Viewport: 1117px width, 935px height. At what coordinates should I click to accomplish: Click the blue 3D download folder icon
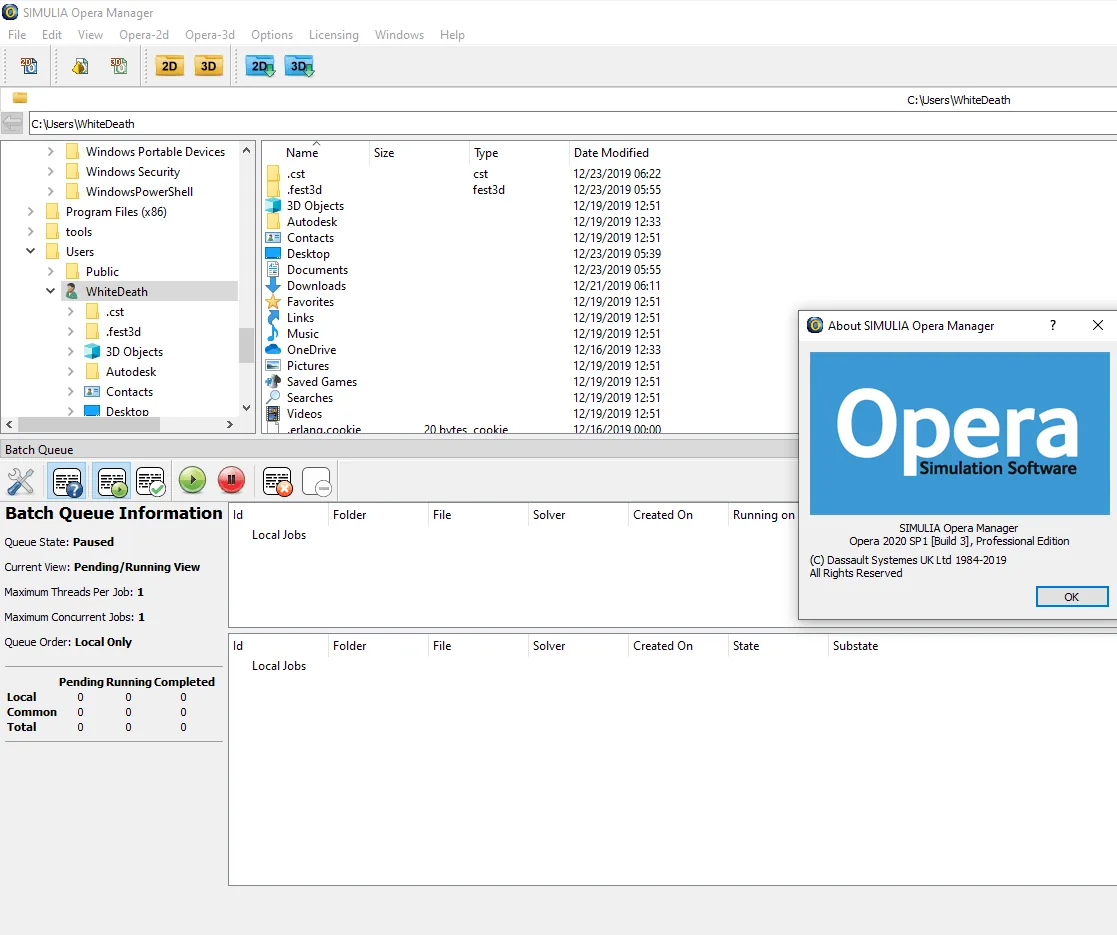click(299, 66)
